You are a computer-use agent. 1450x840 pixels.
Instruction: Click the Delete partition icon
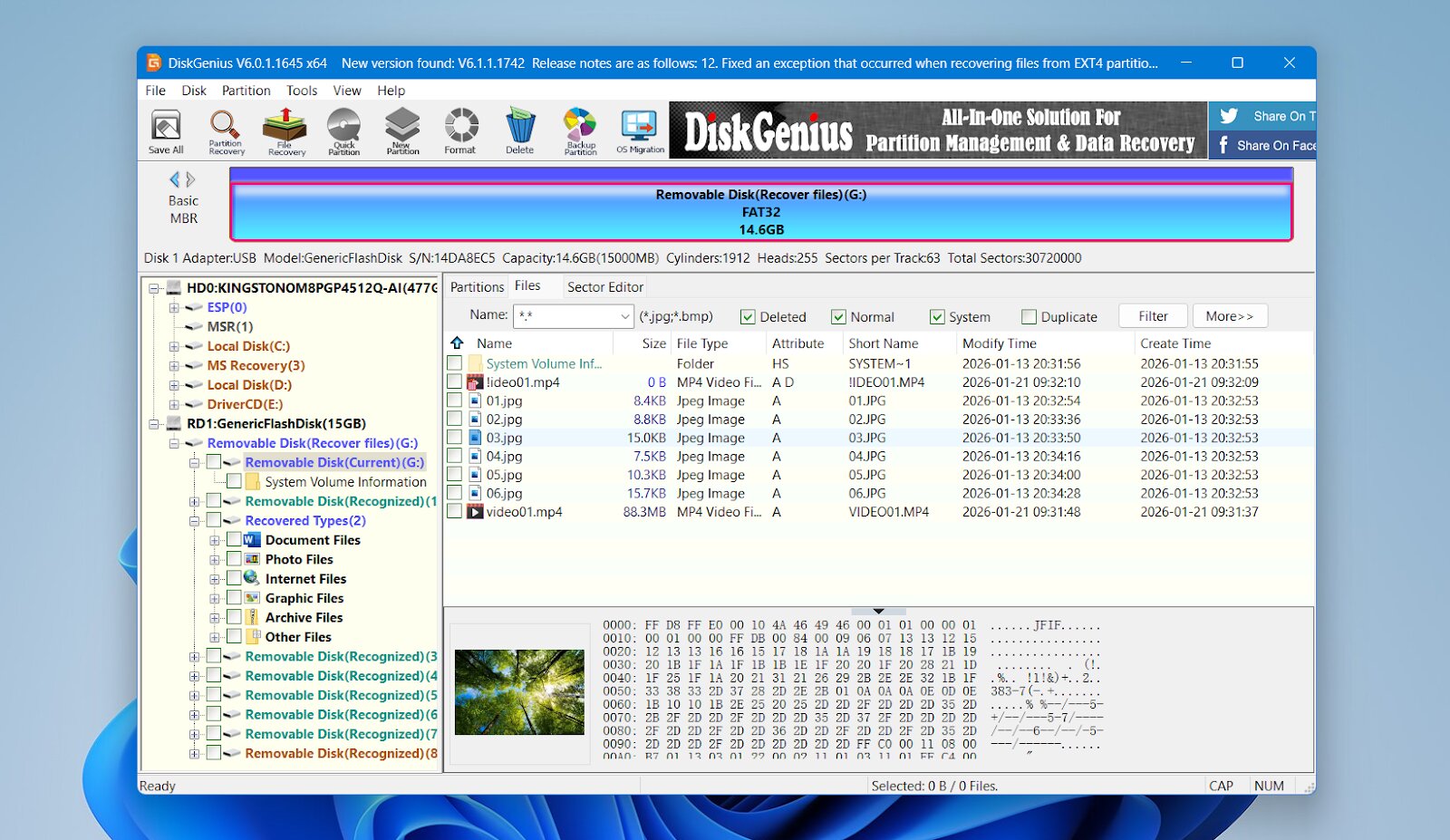[519, 130]
